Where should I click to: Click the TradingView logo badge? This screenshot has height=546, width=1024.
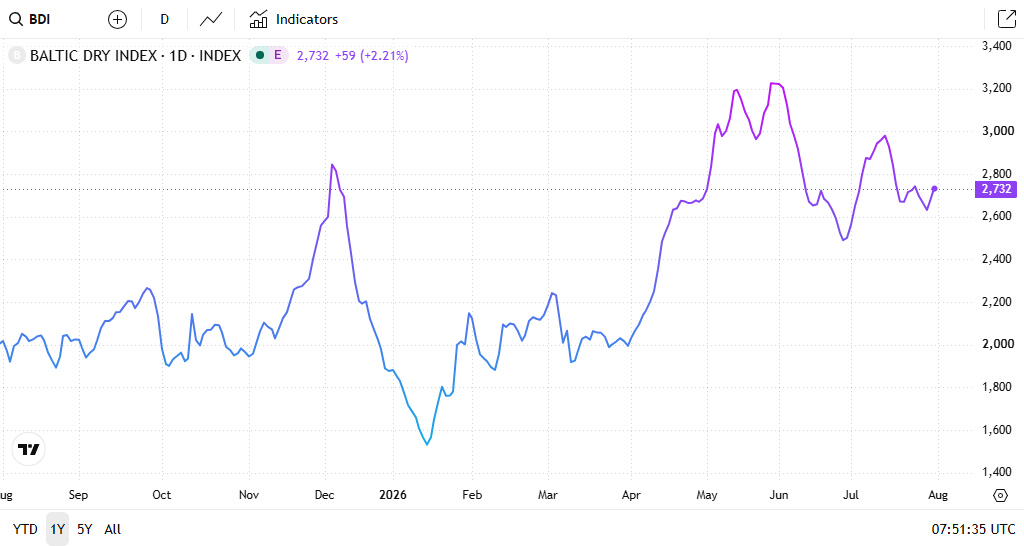coord(29,449)
